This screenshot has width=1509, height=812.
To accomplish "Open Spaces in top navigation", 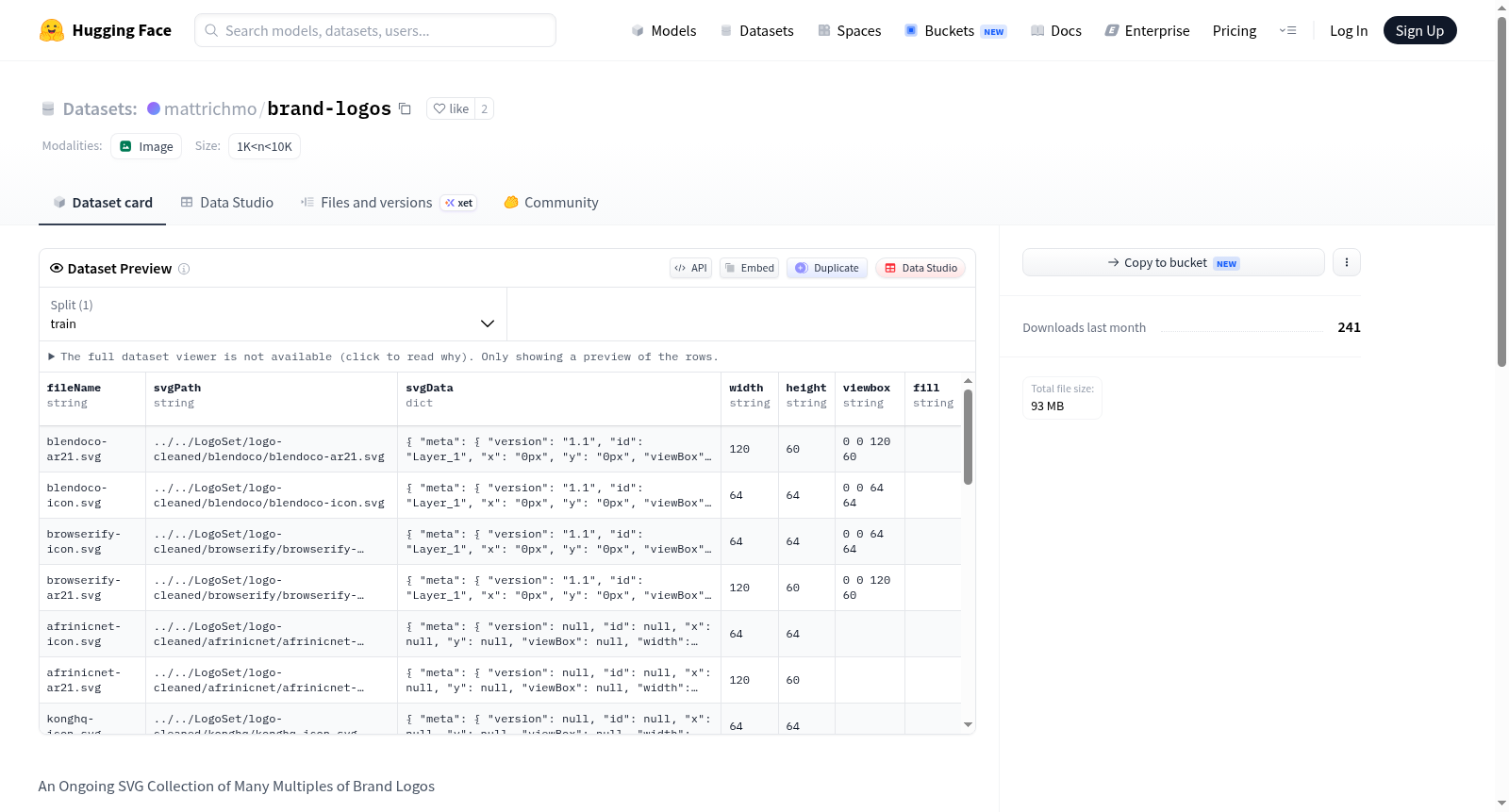I will pos(850,30).
